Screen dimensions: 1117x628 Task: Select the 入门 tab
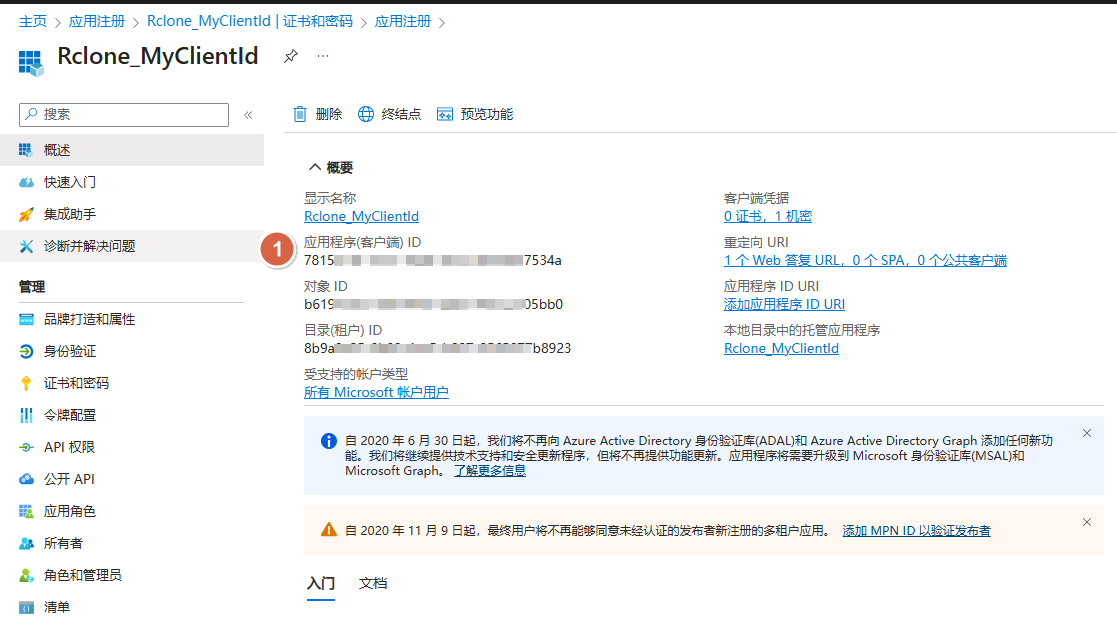coord(320,583)
